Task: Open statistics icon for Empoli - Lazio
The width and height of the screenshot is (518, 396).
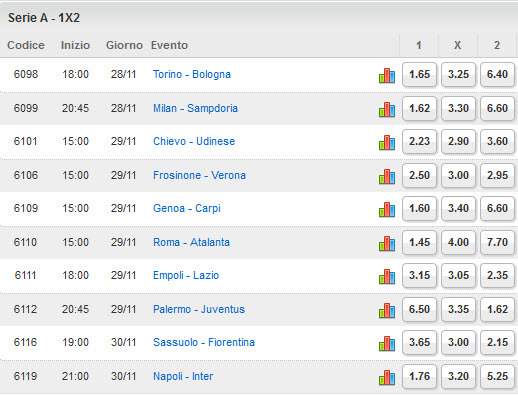Action: pos(387,276)
